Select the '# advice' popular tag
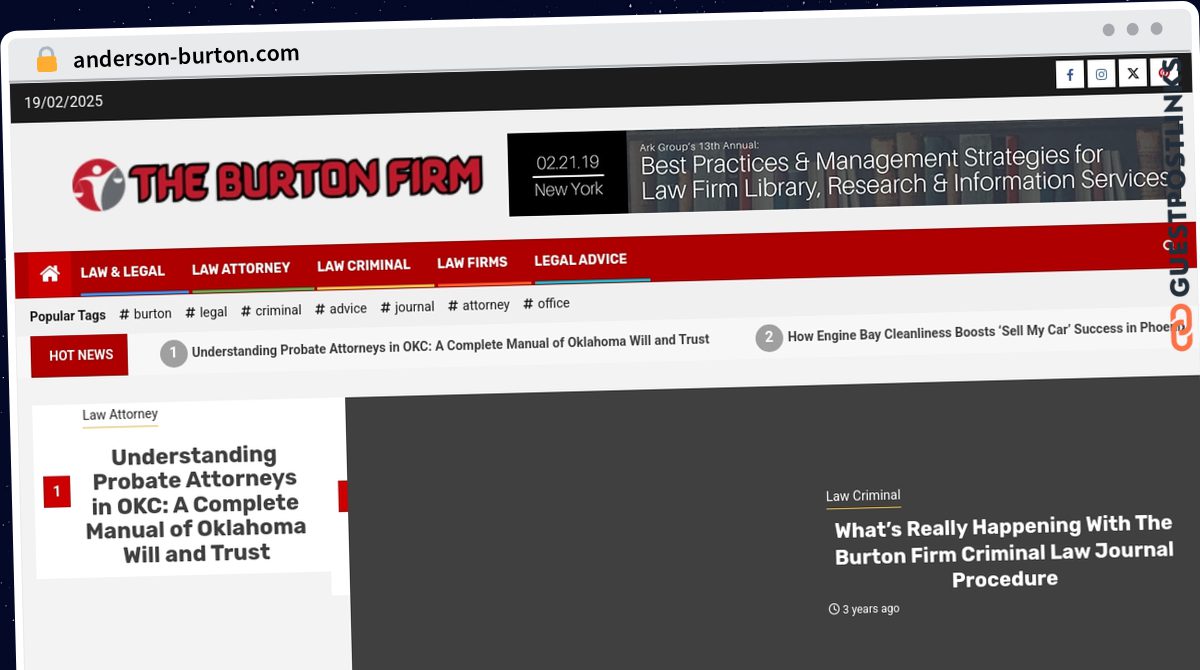This screenshot has width=1200, height=670. (341, 309)
